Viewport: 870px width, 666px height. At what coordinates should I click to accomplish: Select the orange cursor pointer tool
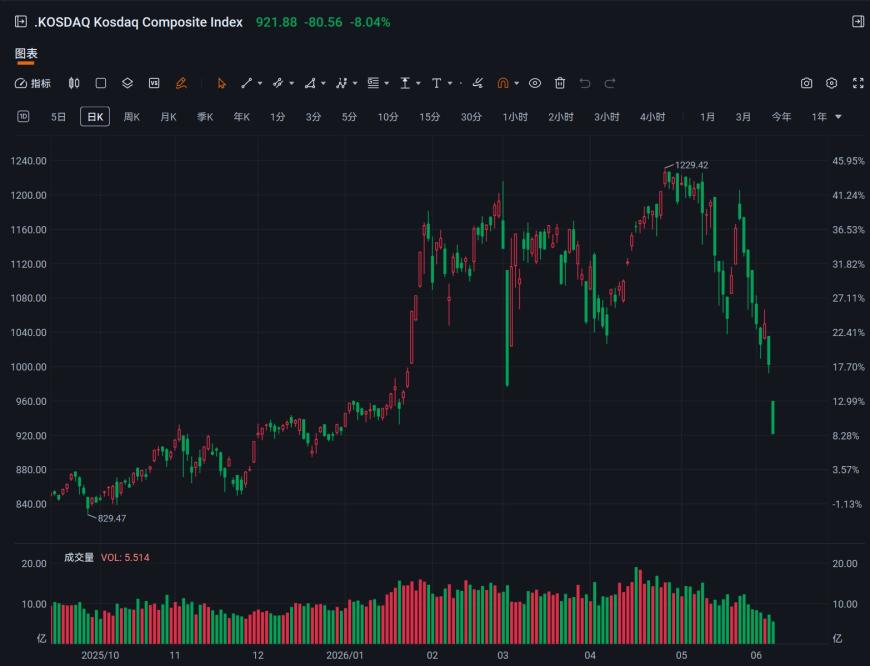(221, 83)
